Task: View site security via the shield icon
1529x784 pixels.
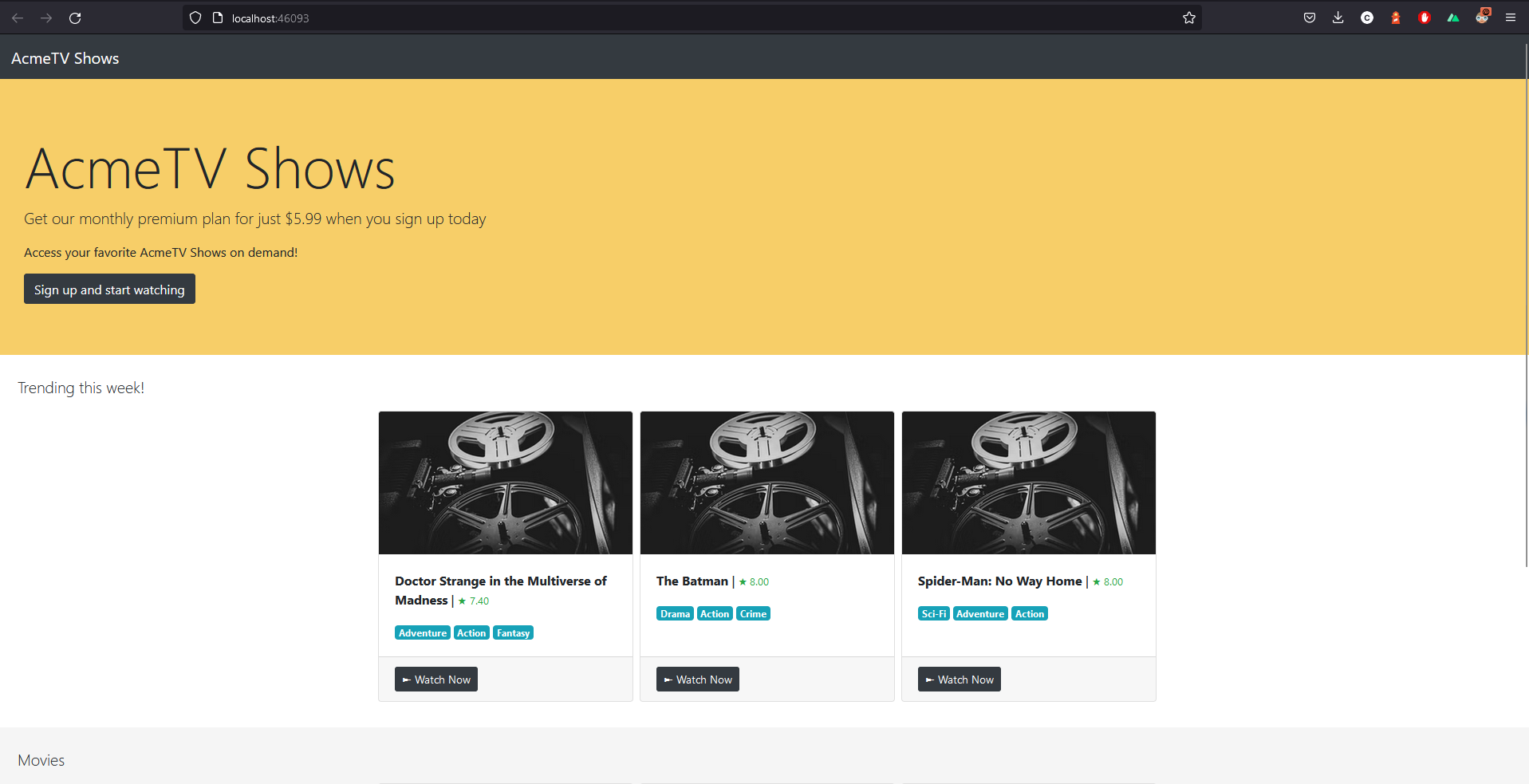Action: 195,18
